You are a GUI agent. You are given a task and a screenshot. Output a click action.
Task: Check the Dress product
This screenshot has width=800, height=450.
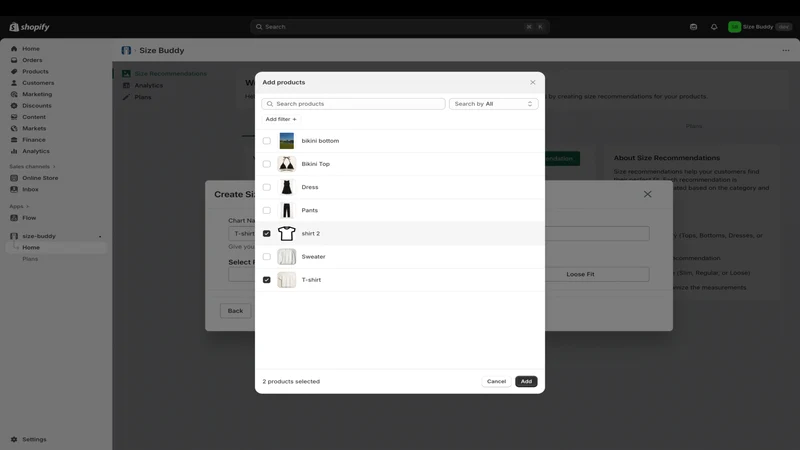pyautogui.click(x=266, y=187)
